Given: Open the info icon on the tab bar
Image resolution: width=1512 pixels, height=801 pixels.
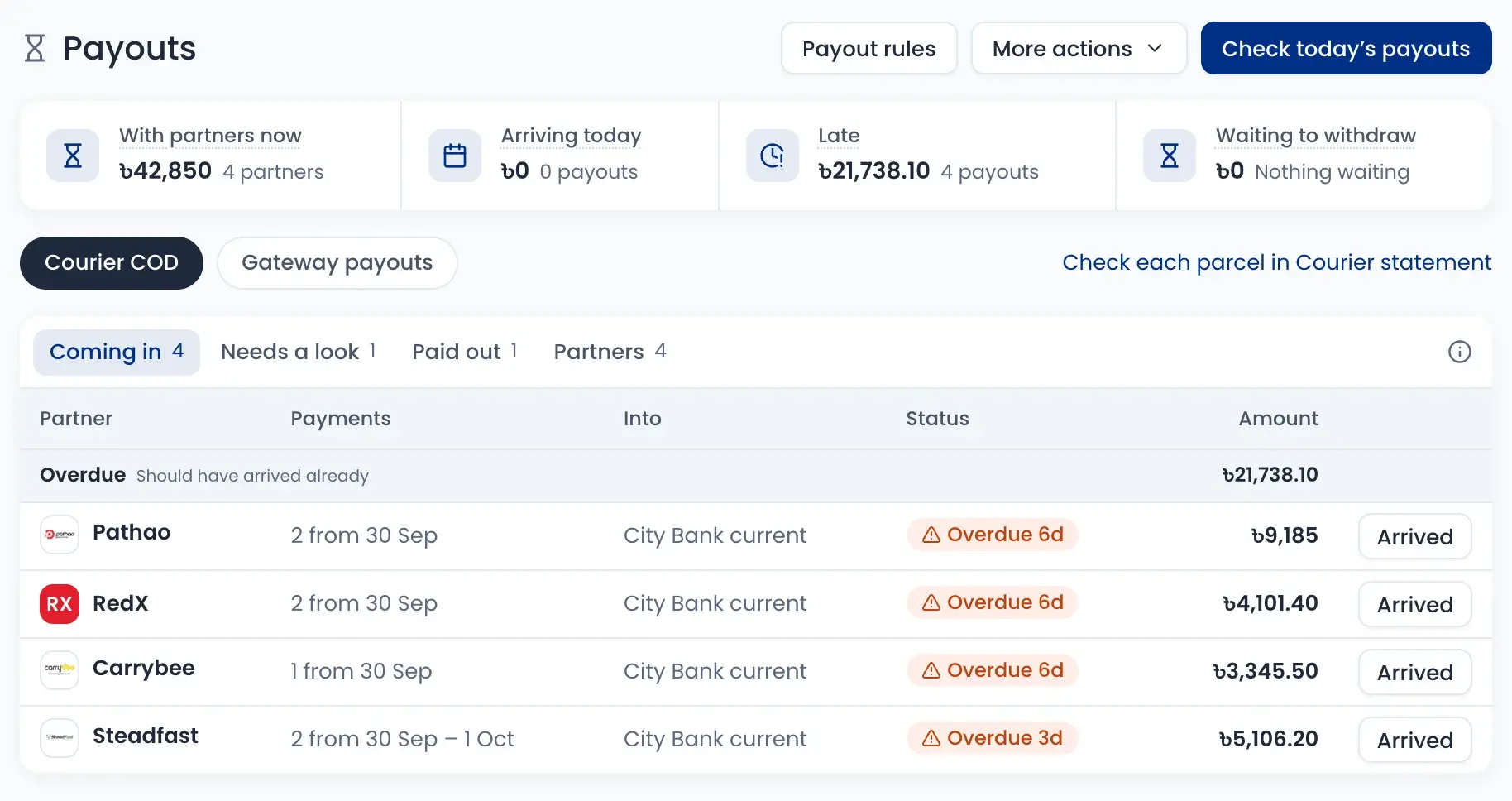Looking at the screenshot, I should (x=1460, y=352).
